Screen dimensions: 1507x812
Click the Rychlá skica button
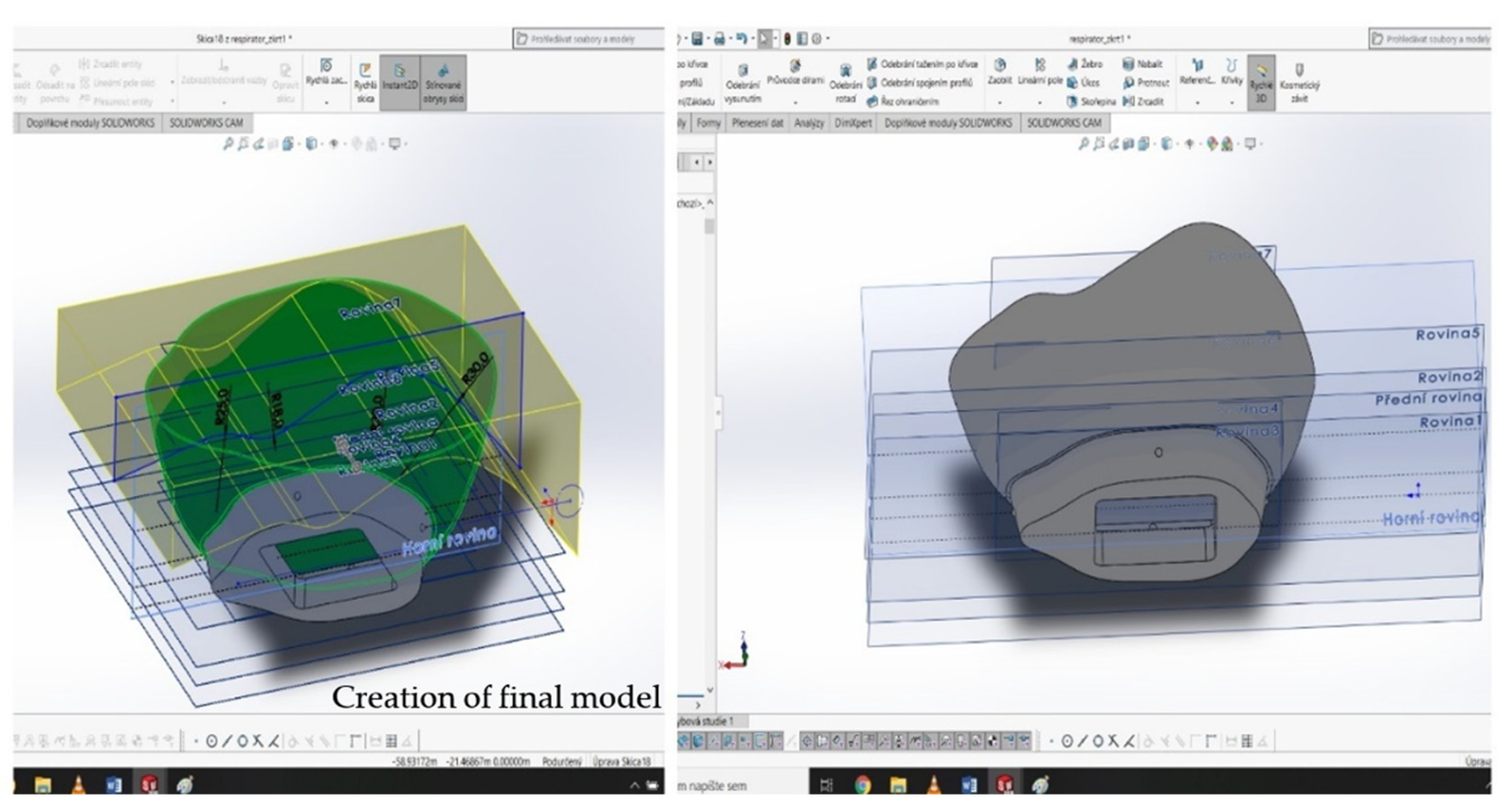click(x=366, y=82)
